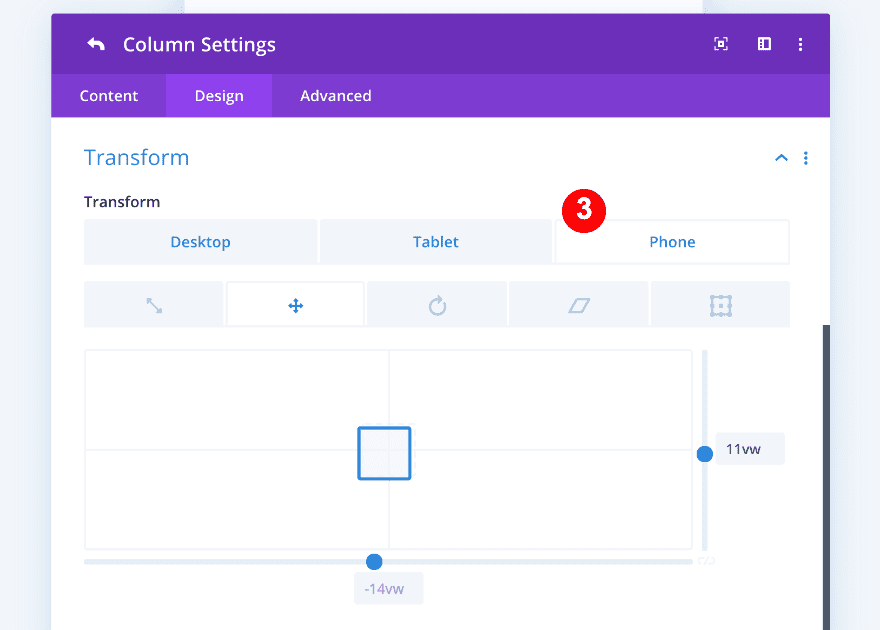Click the vertical translate slider handle
Image resolution: width=880 pixels, height=630 pixels.
pyautogui.click(x=705, y=454)
